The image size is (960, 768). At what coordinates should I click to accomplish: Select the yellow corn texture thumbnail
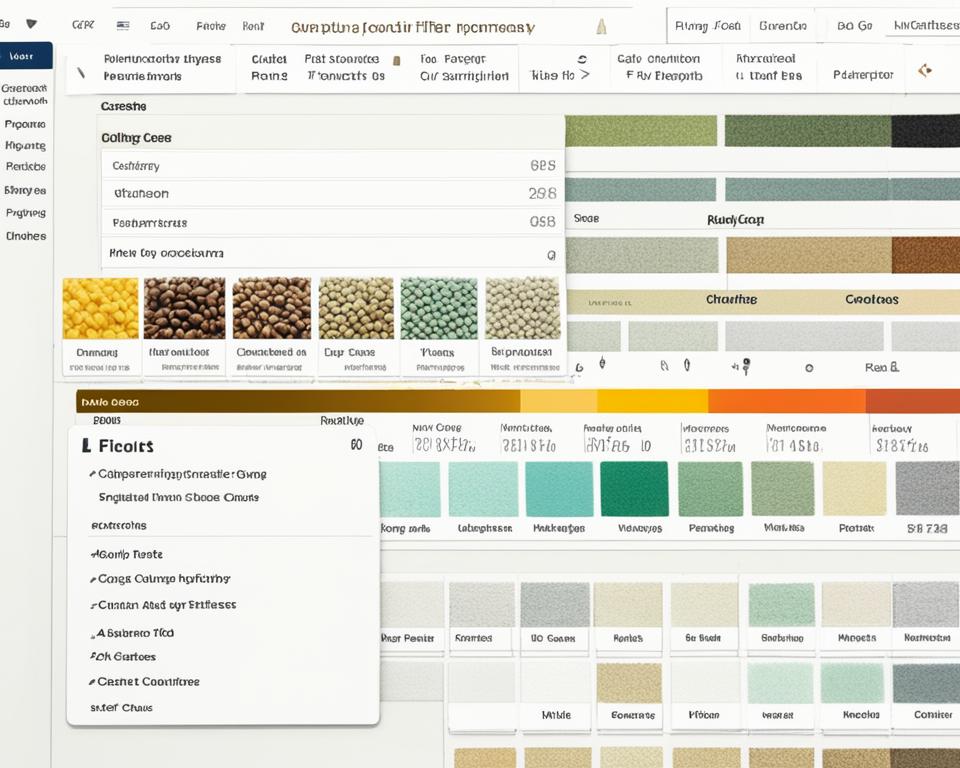coord(100,308)
